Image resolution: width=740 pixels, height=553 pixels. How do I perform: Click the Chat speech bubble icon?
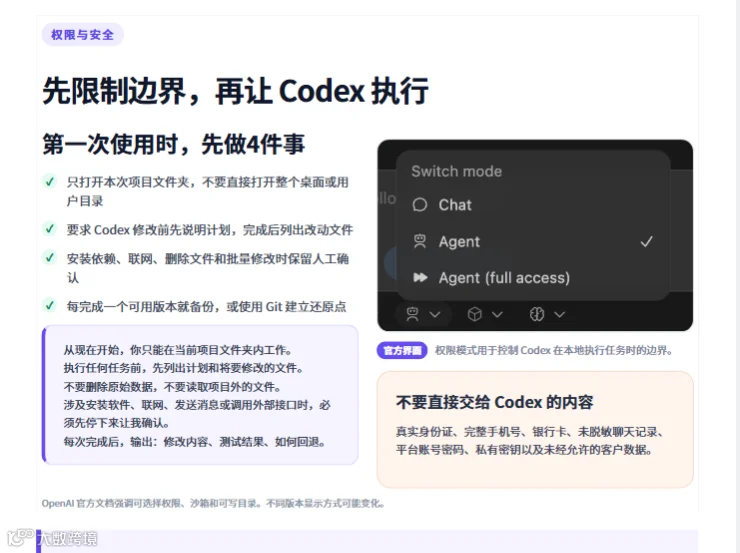(x=420, y=205)
